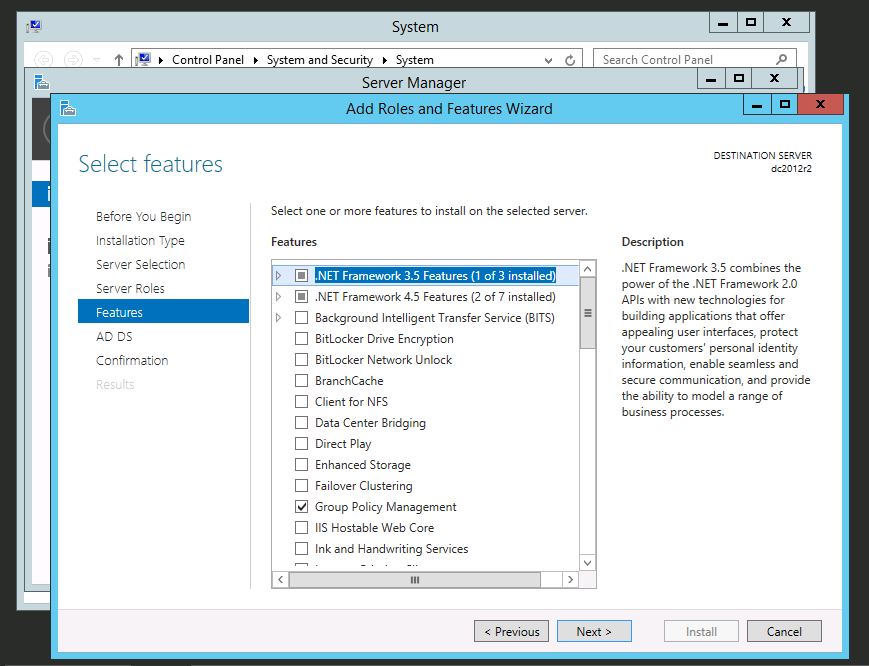
Task: Go up one level in System window
Action: click(118, 60)
